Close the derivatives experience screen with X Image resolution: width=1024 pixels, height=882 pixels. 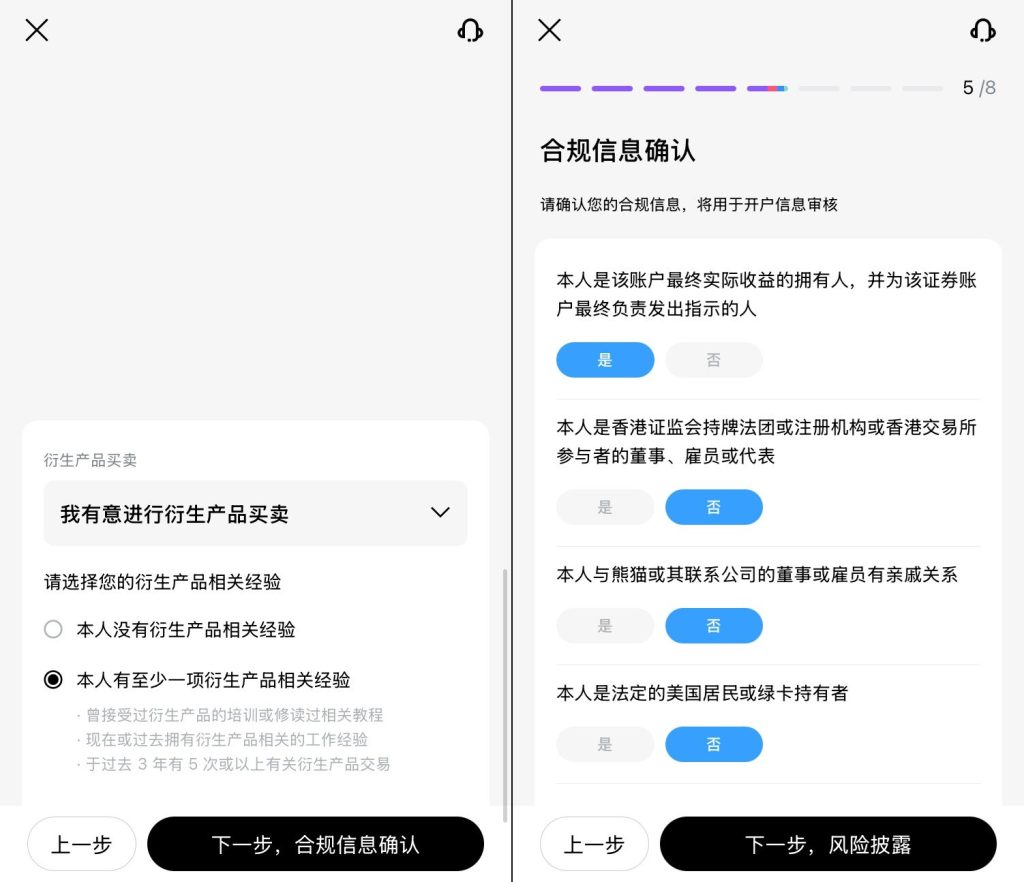(x=37, y=30)
